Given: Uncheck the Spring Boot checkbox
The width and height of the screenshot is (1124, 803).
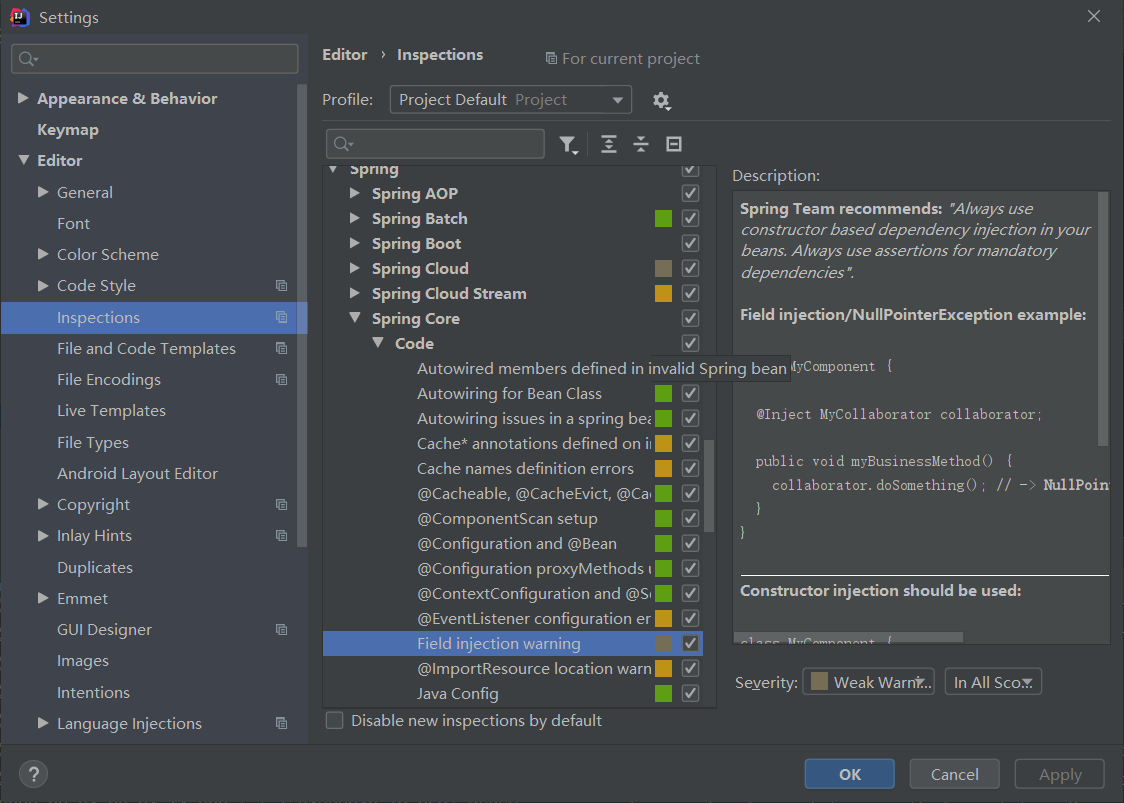Looking at the screenshot, I should click(x=690, y=244).
